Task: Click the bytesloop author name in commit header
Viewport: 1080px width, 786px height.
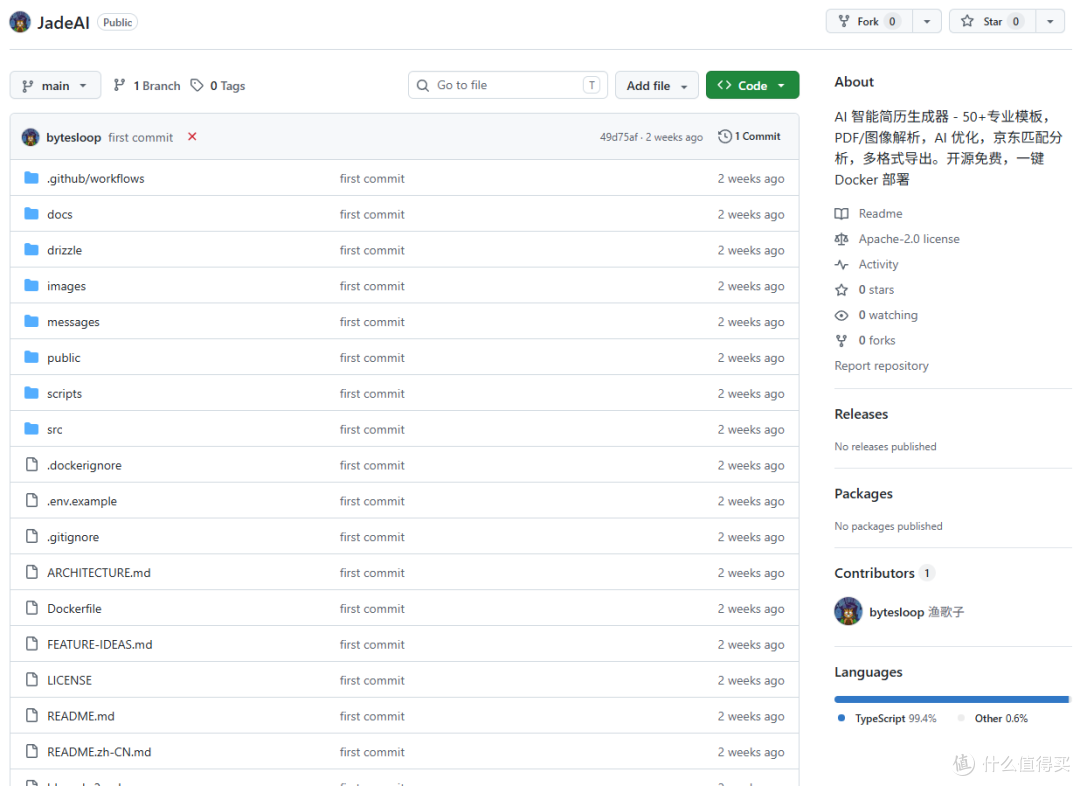Action: point(74,137)
